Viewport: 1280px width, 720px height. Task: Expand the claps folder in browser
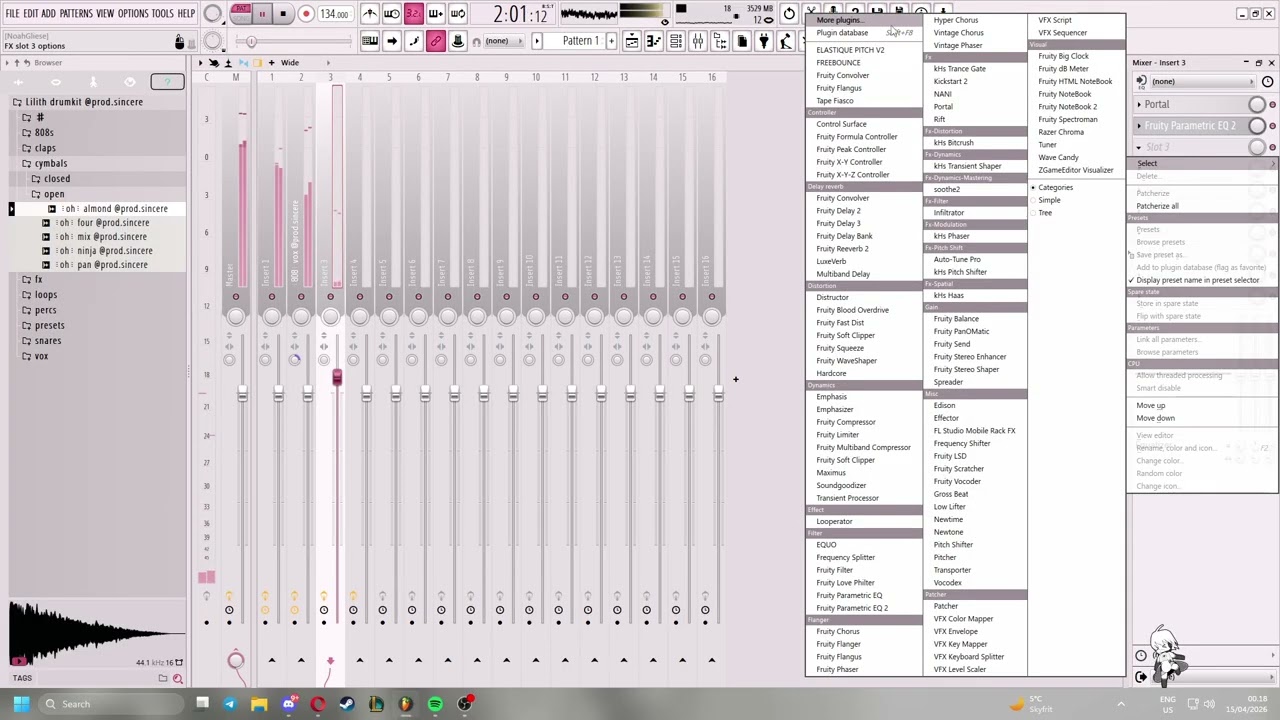(x=45, y=148)
